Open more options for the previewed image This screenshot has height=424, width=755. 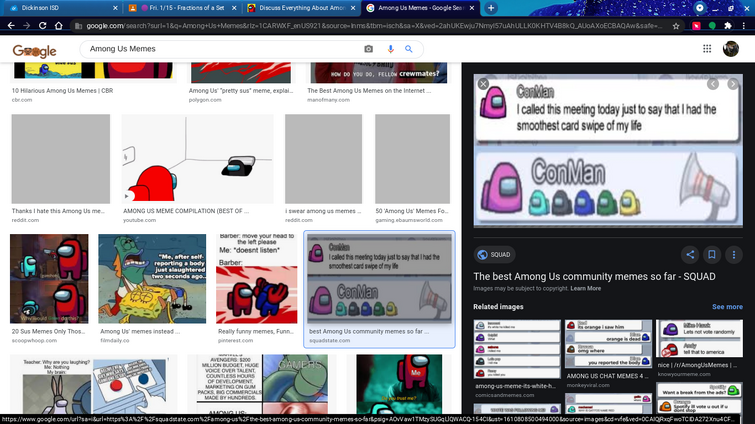coord(734,255)
